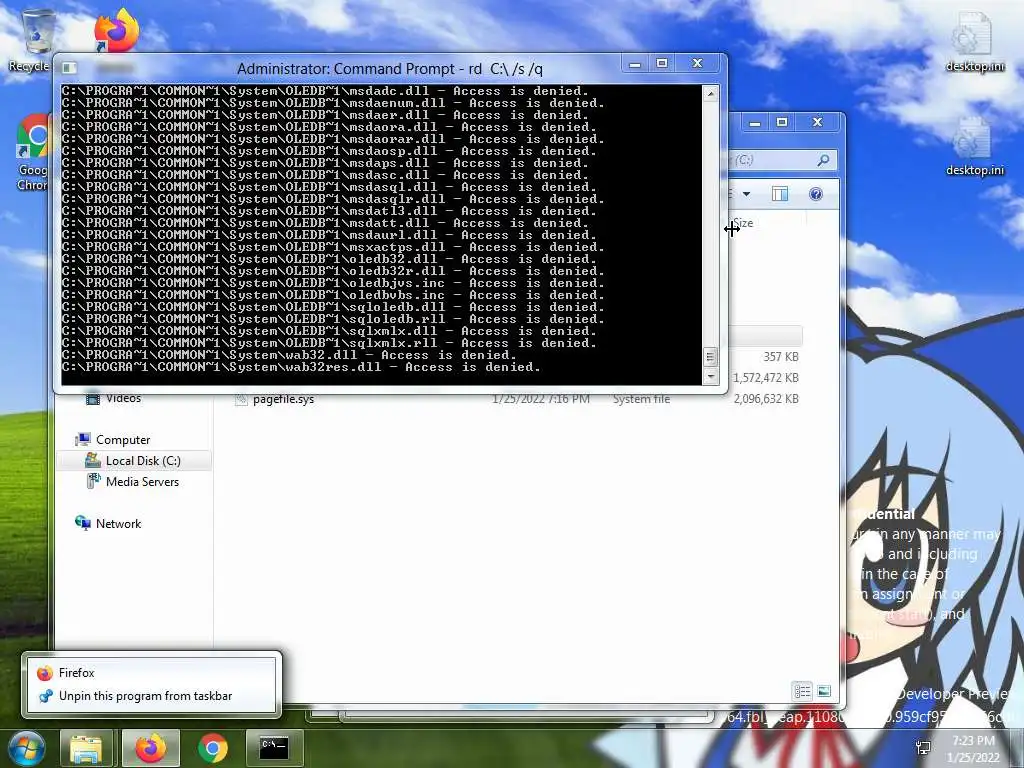Choose Unpin this program from taskbar

coord(152,696)
